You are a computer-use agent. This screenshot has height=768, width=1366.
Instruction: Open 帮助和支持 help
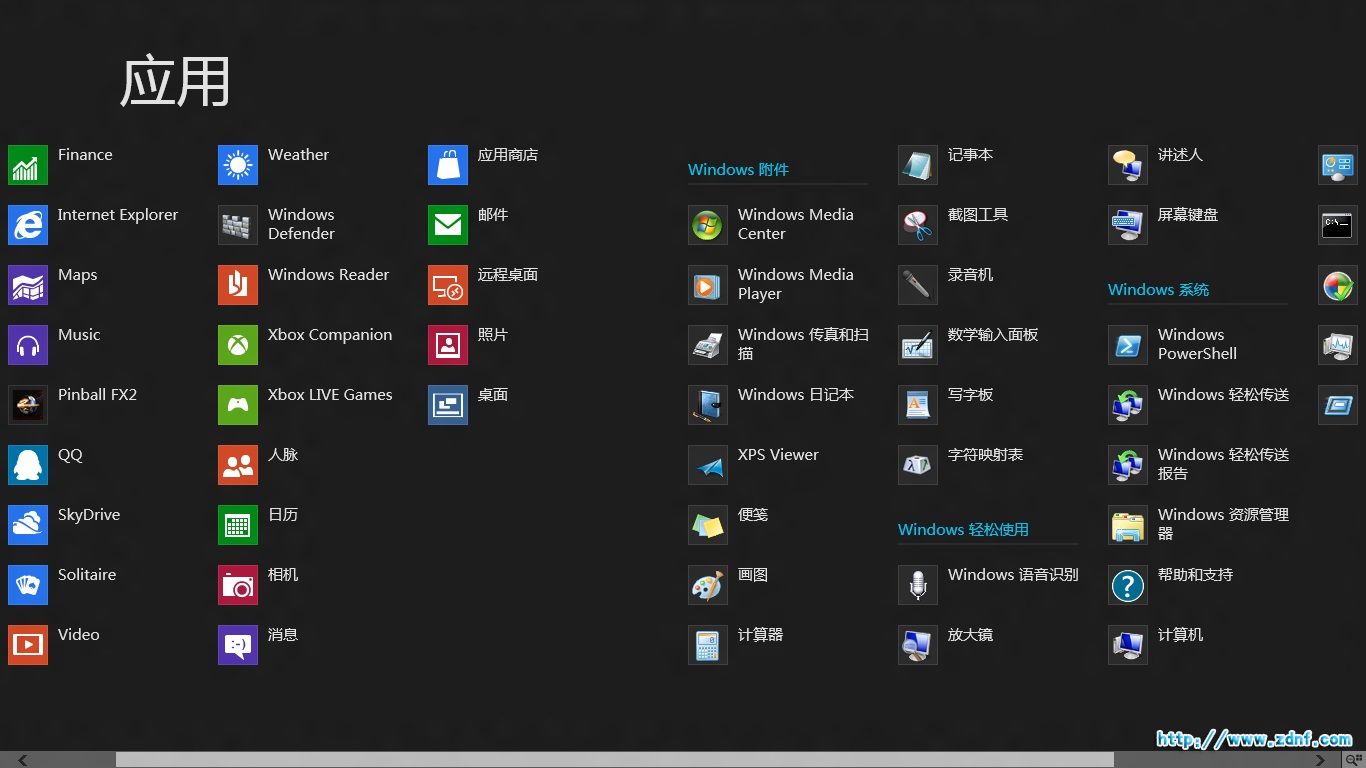pos(1128,585)
